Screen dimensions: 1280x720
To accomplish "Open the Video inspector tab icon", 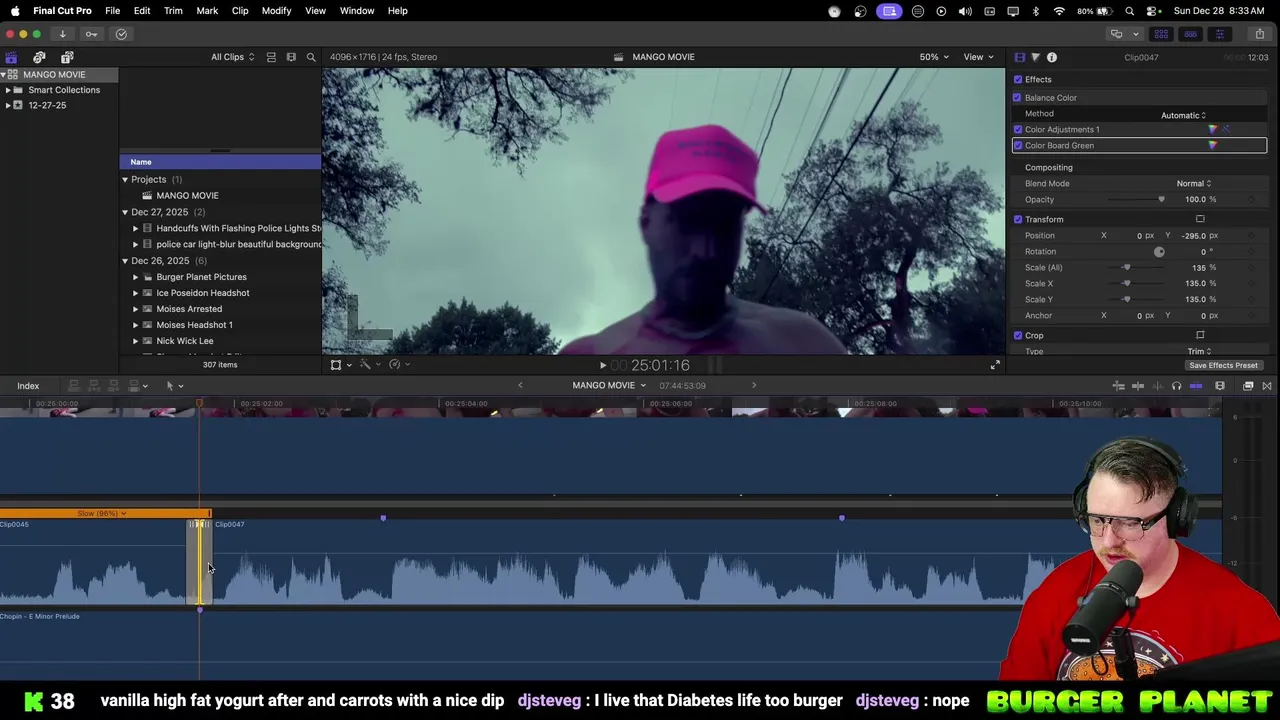I will (1019, 57).
